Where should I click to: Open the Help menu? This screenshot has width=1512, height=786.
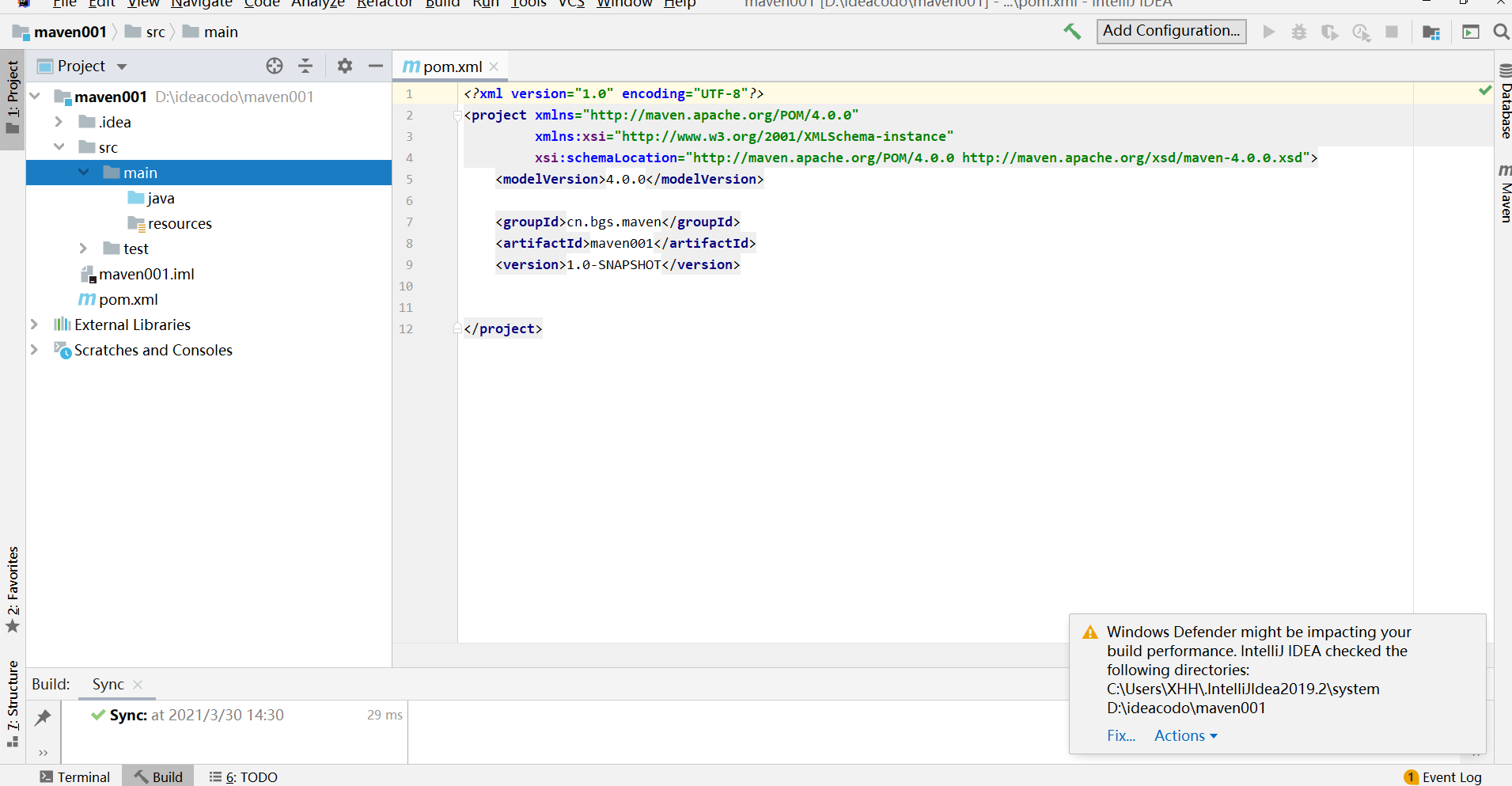(x=680, y=4)
